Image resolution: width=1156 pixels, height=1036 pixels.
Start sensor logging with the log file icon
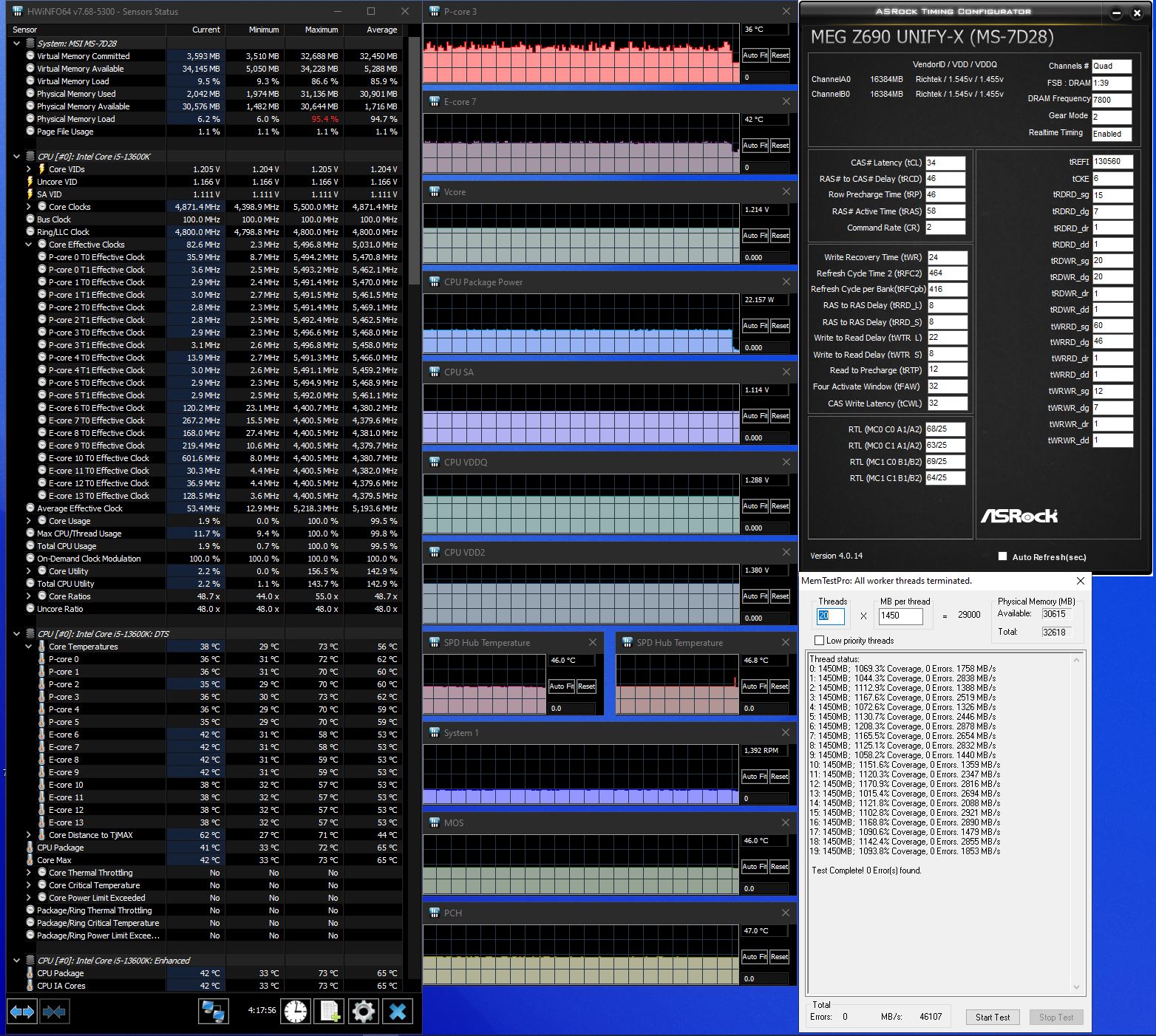tap(329, 1011)
